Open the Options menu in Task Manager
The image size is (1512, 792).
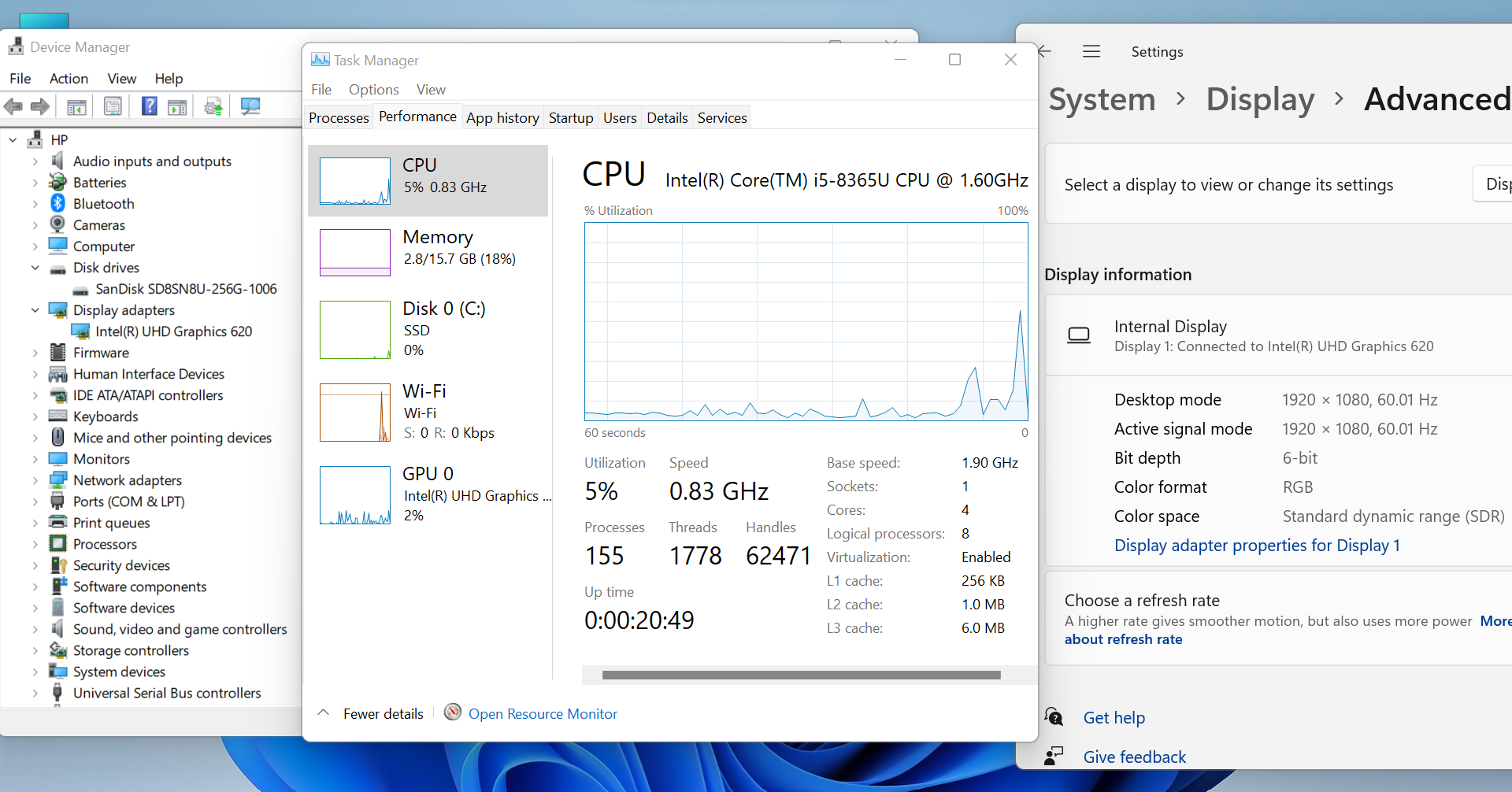tap(374, 90)
